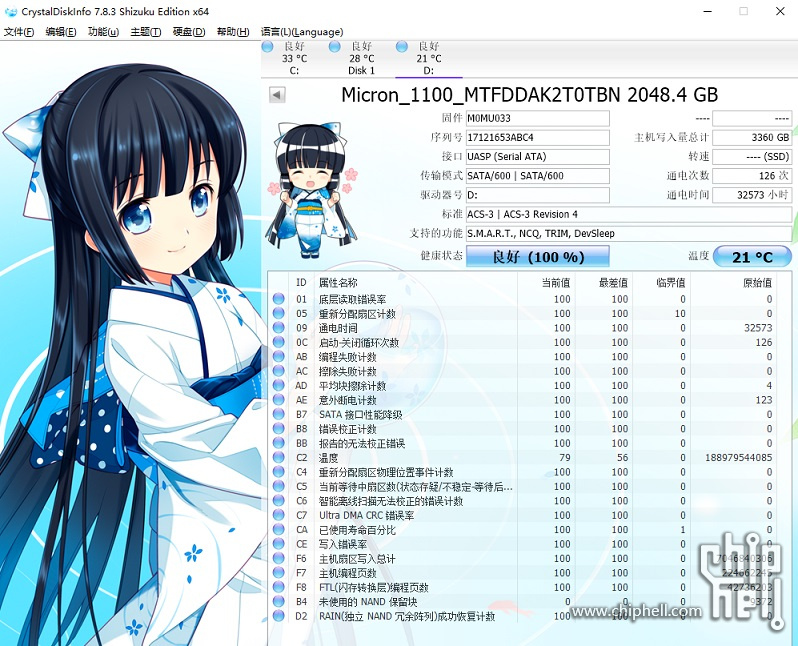
Task: Click the health status 良好 (100 %) button
Action: 537,256
